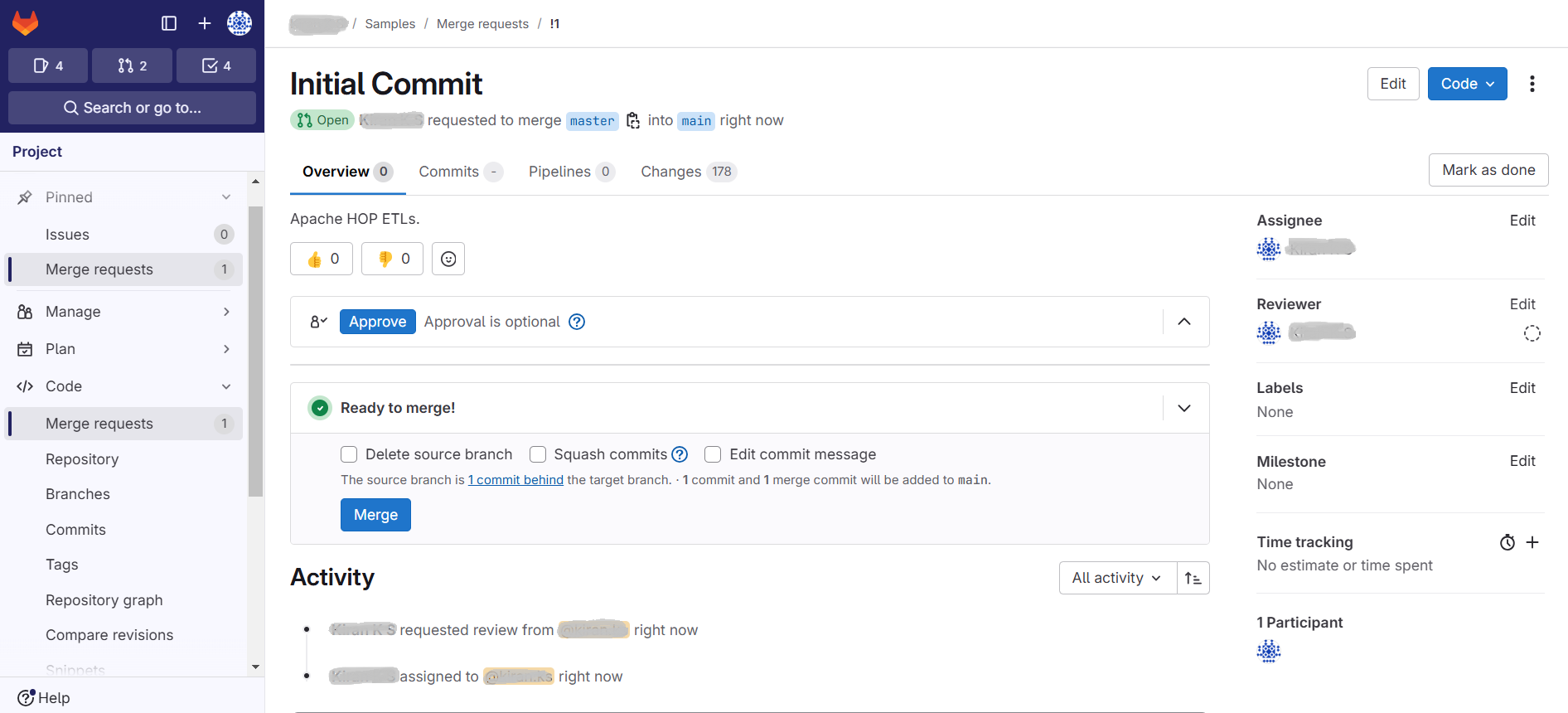Tick the Edit commit message checkbox
This screenshot has height=713, width=1568.
(x=713, y=454)
